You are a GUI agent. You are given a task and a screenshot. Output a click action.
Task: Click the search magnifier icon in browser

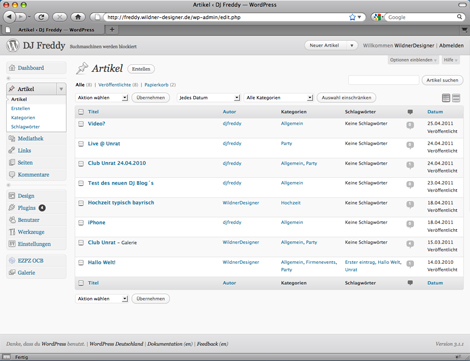(459, 17)
